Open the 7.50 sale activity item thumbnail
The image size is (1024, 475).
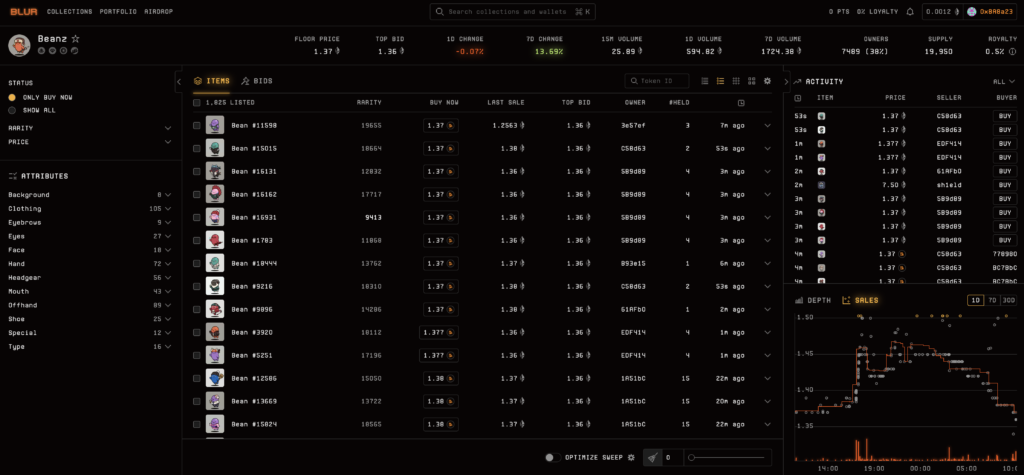(x=821, y=185)
